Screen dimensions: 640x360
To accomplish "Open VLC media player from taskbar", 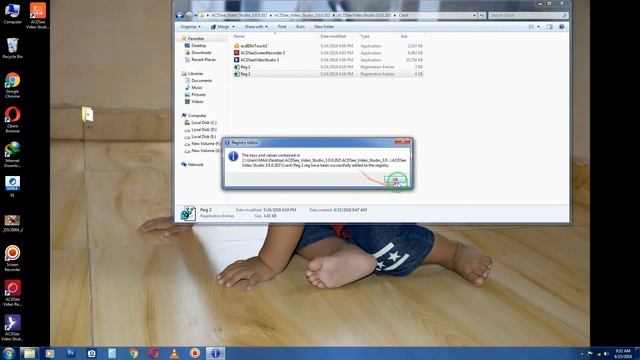I will [174, 353].
